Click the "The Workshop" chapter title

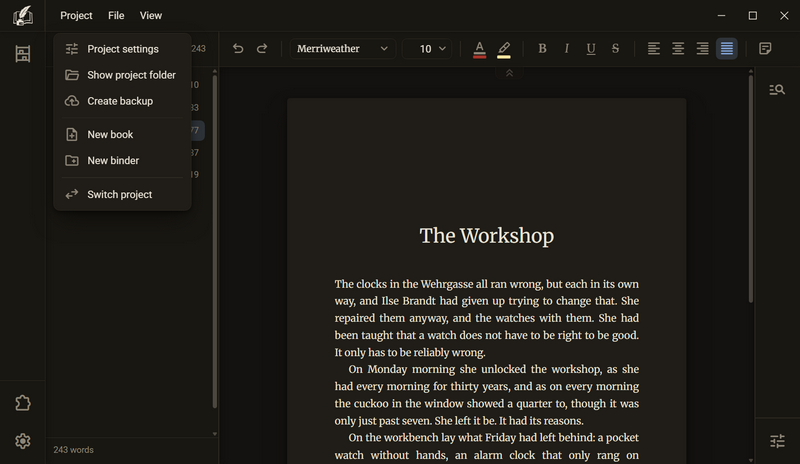[x=486, y=236]
